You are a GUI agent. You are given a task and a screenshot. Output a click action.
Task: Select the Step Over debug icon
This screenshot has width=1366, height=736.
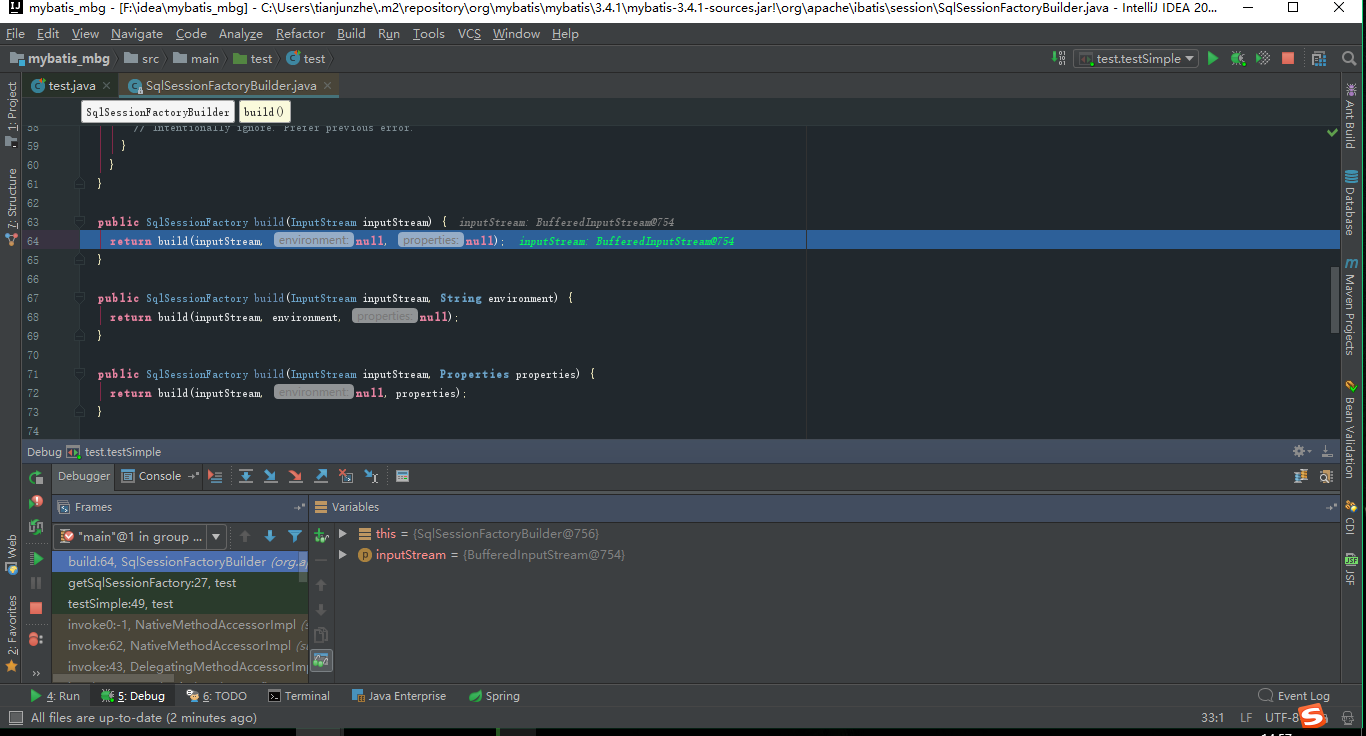point(246,476)
